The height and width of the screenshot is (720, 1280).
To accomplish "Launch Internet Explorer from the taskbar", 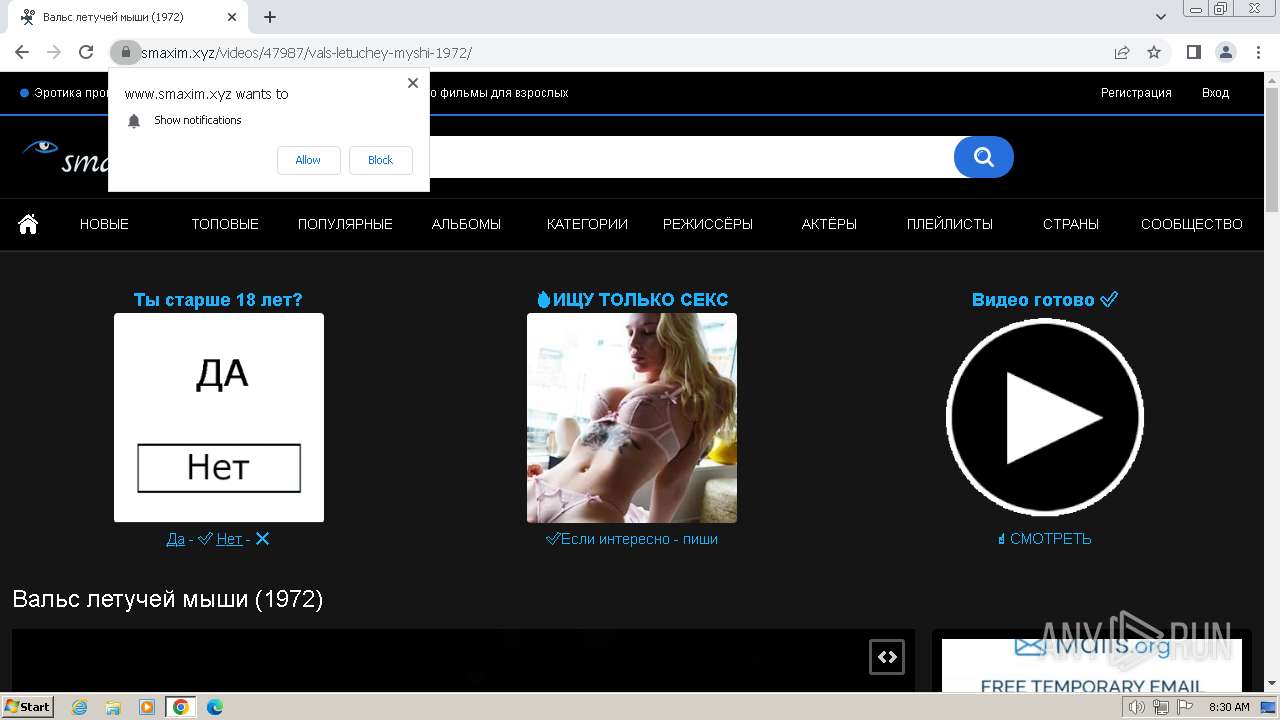I will [x=79, y=707].
